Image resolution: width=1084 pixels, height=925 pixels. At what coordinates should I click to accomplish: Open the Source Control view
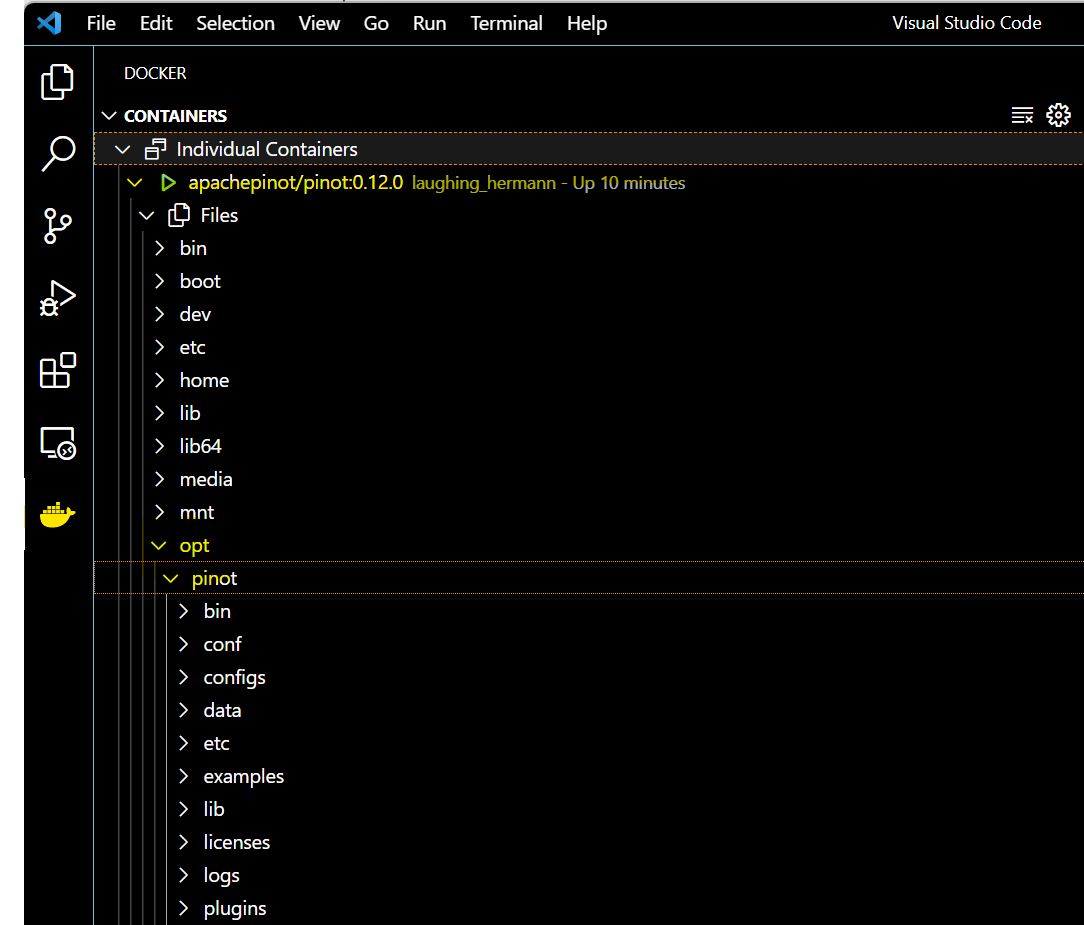coord(57,226)
